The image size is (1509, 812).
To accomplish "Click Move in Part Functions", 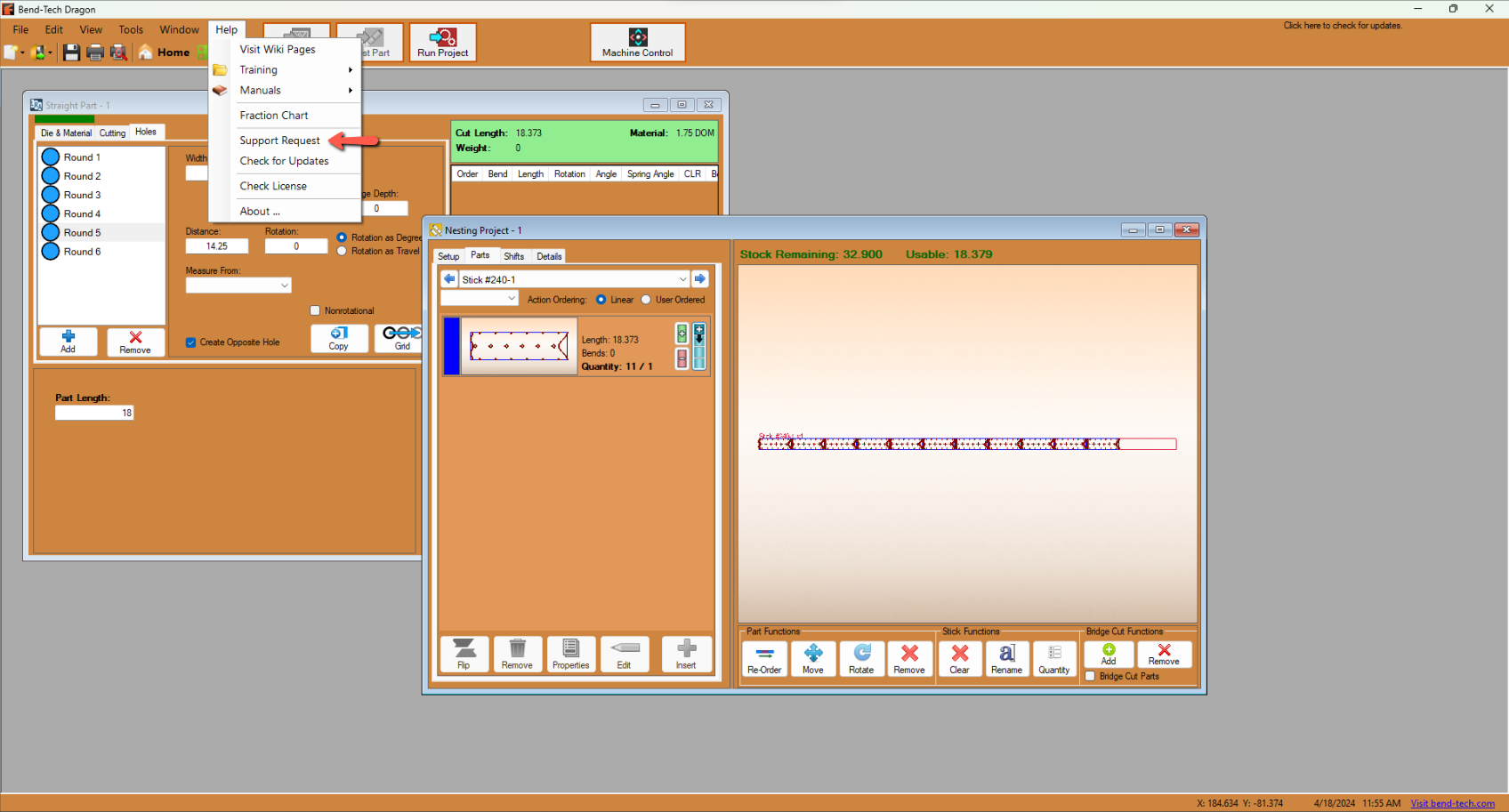I will [813, 659].
